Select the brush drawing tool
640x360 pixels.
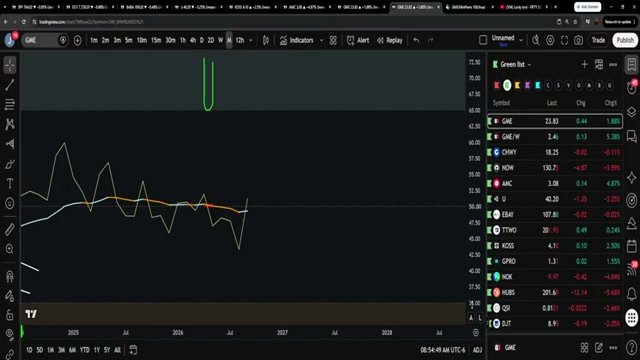tap(10, 164)
